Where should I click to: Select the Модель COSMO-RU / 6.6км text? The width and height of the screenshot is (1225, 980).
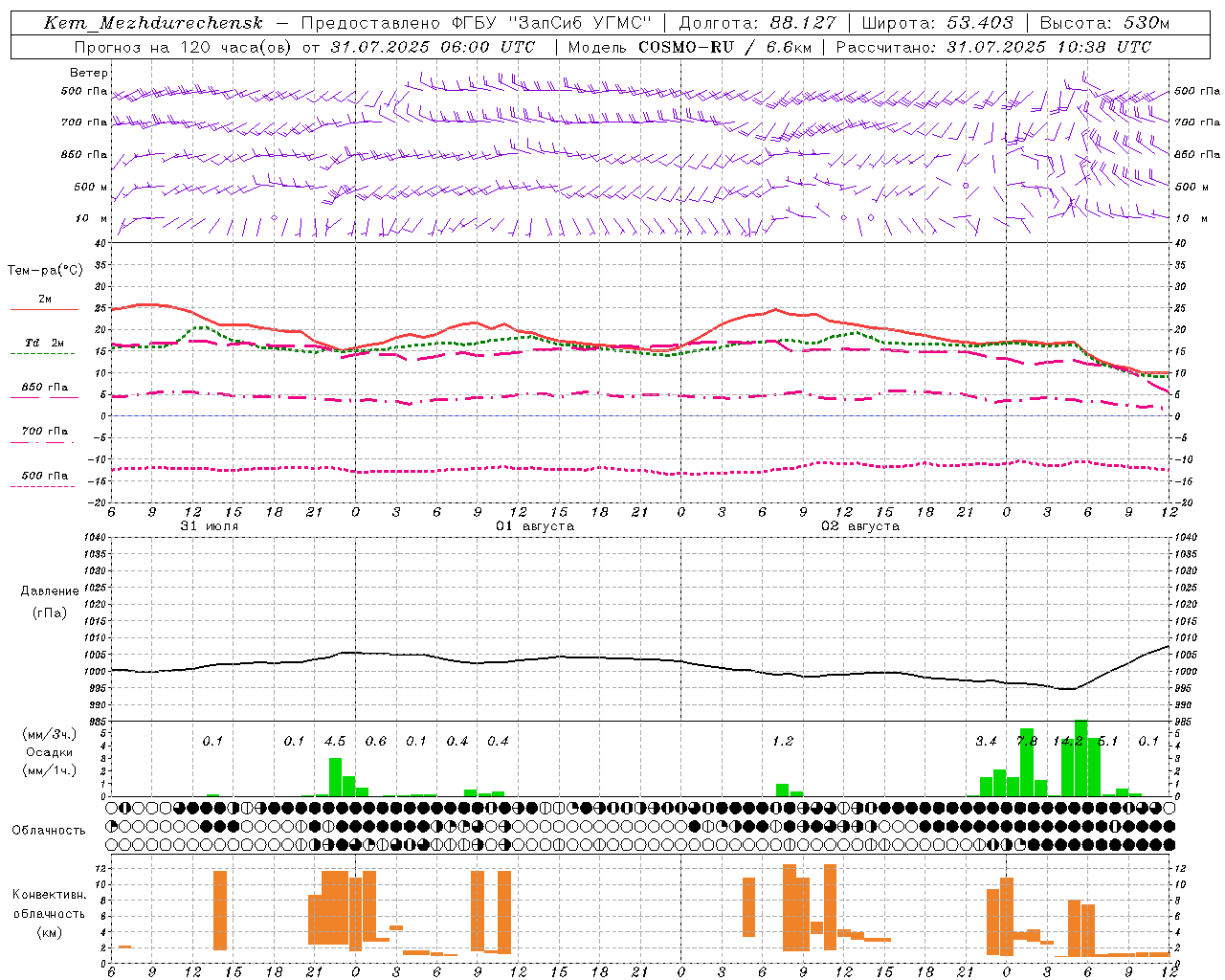pos(690,47)
